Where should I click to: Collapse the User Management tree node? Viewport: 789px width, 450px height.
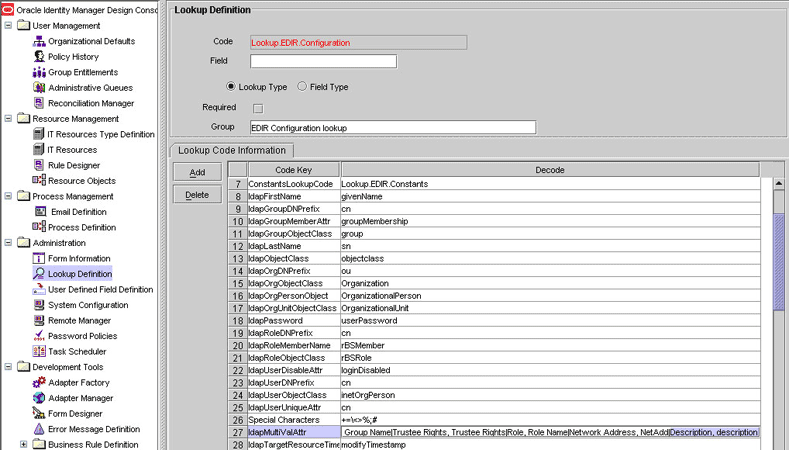[x=9, y=25]
